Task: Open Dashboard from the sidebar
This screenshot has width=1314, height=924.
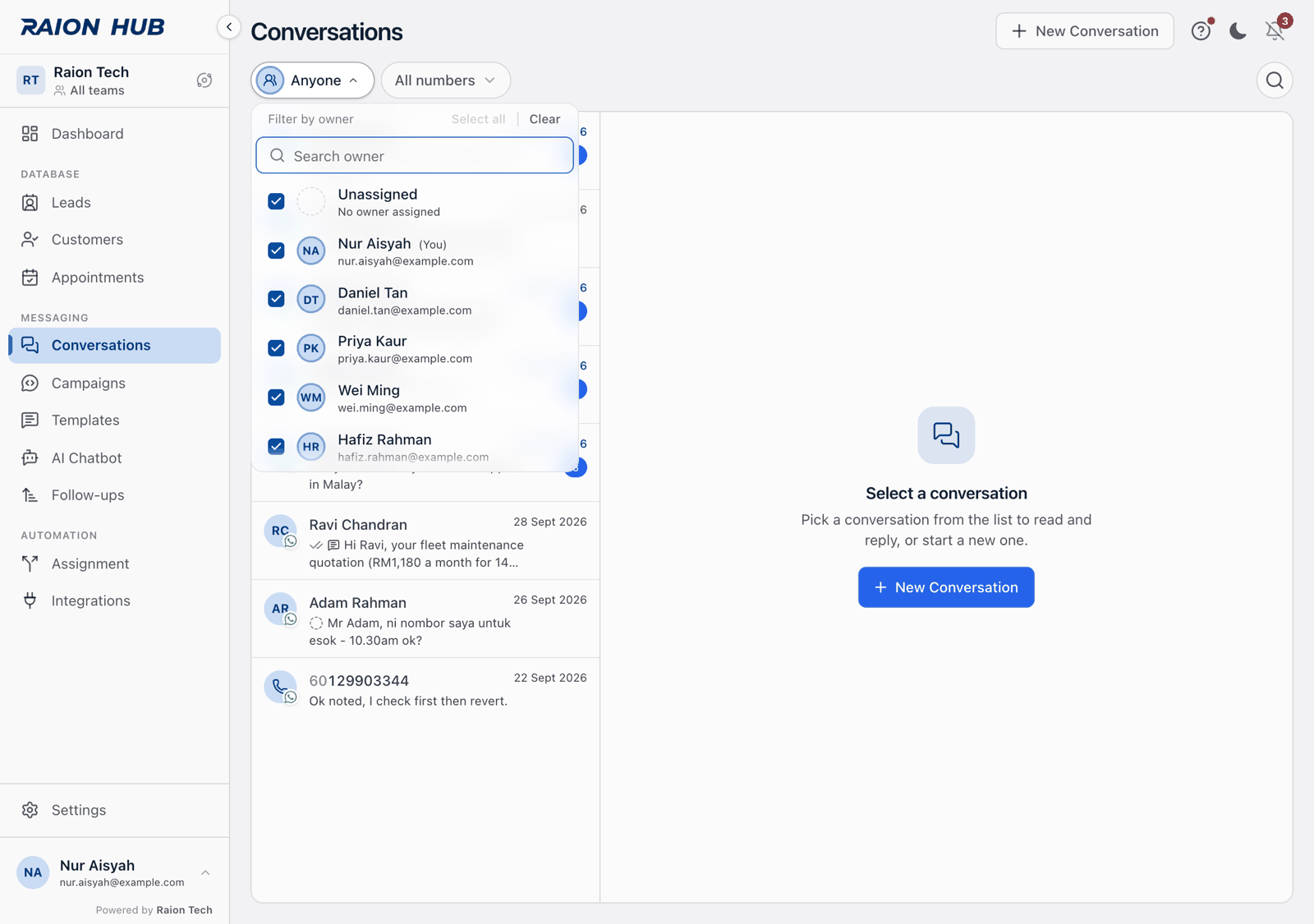Action: click(x=115, y=134)
